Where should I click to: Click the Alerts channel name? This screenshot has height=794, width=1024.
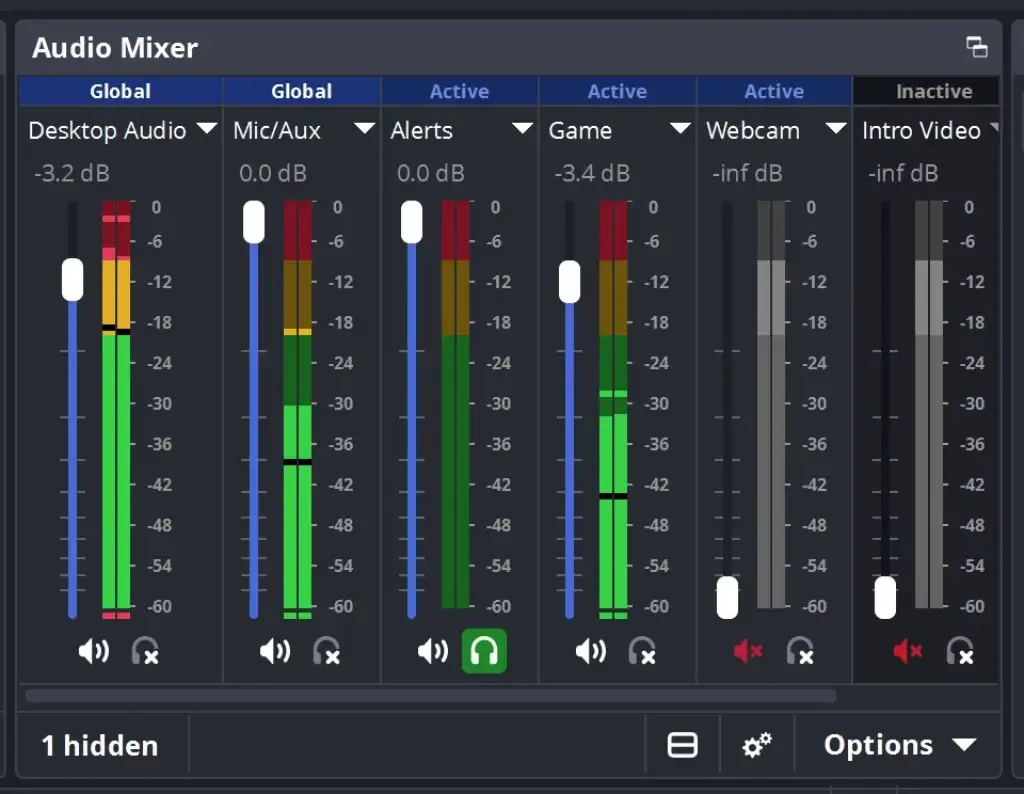click(422, 131)
